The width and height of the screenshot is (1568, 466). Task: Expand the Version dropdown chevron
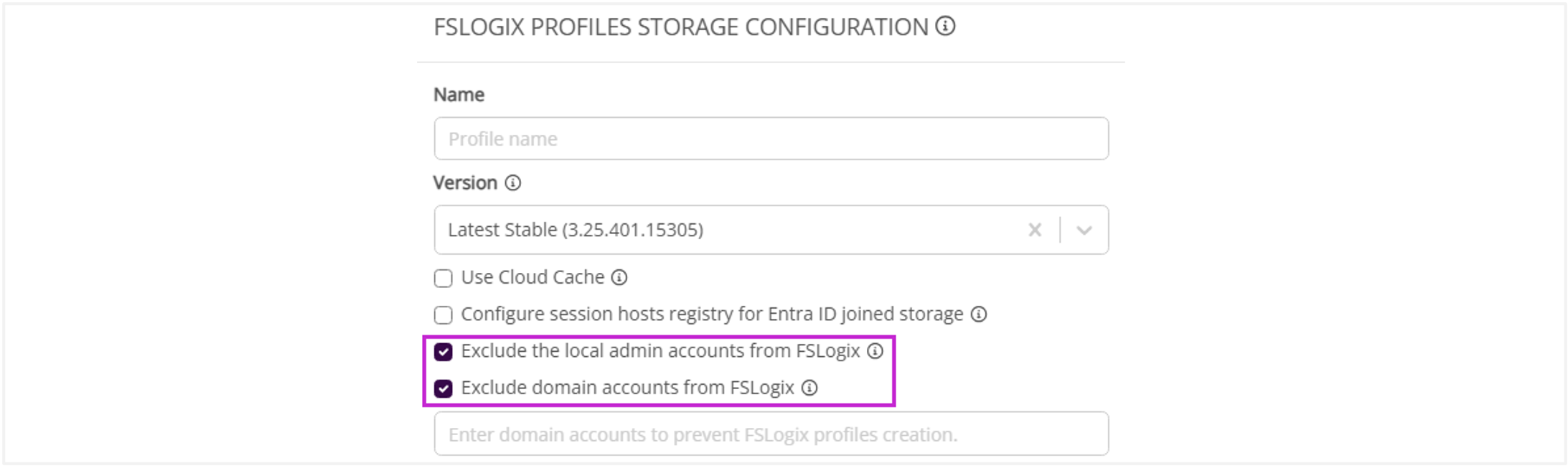tap(1084, 230)
